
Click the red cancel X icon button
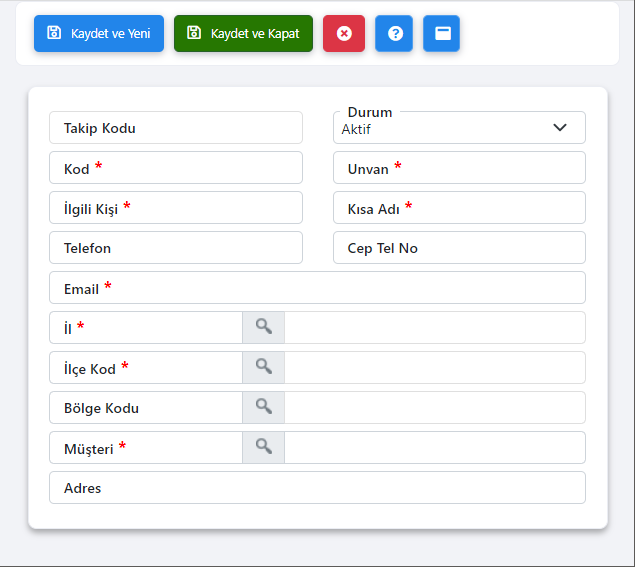(x=344, y=34)
